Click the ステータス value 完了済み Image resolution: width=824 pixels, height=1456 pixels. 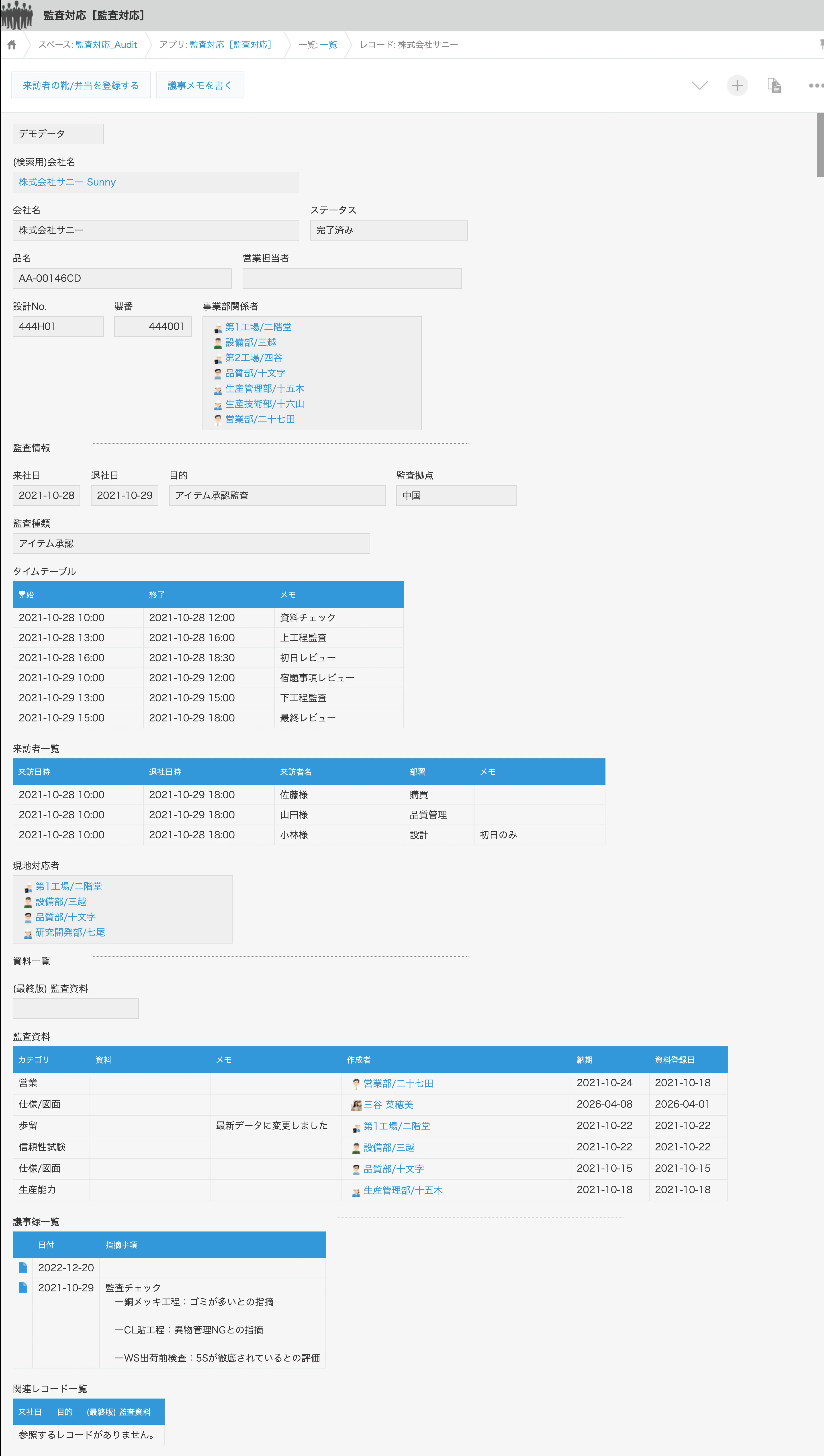pos(389,230)
